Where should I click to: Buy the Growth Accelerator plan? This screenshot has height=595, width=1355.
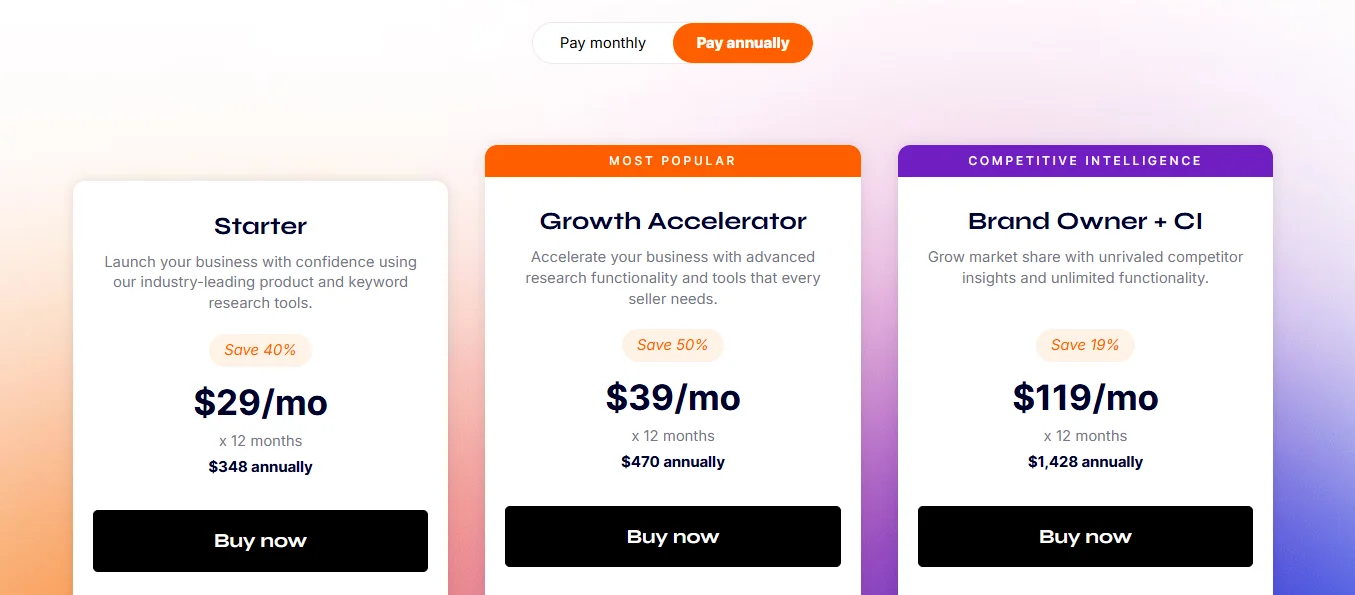tap(673, 537)
